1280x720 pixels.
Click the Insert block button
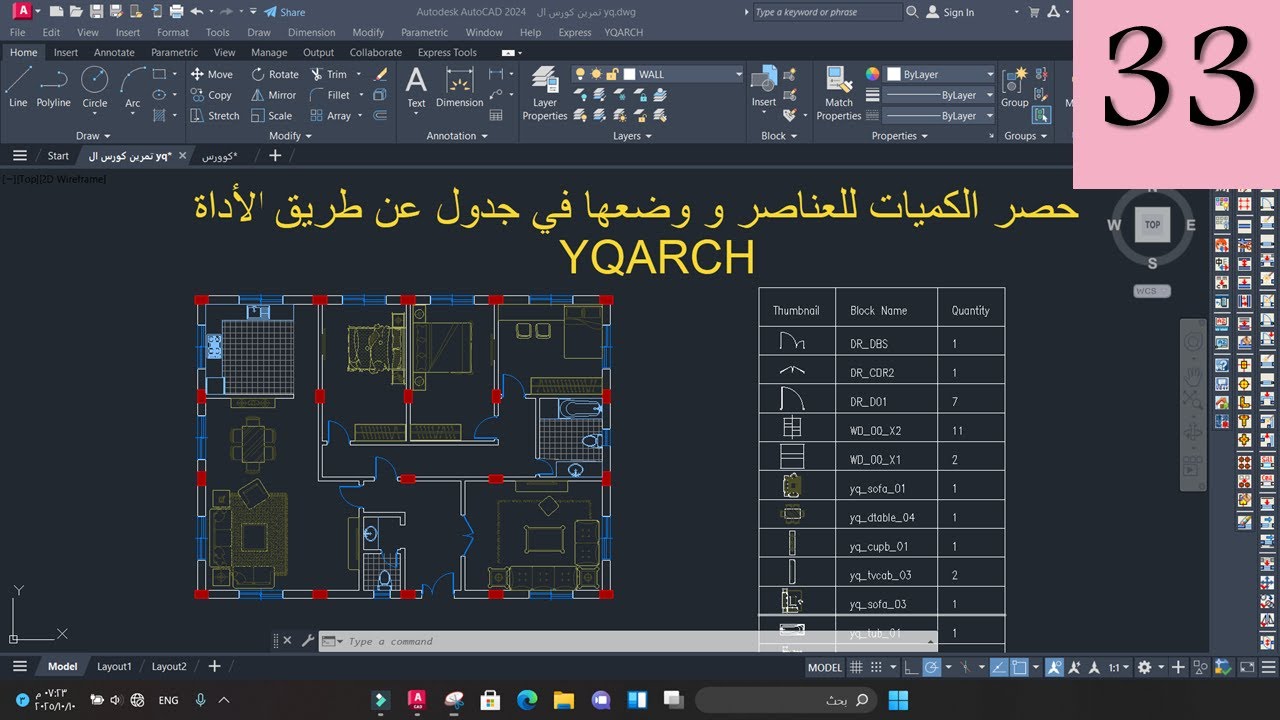764,86
